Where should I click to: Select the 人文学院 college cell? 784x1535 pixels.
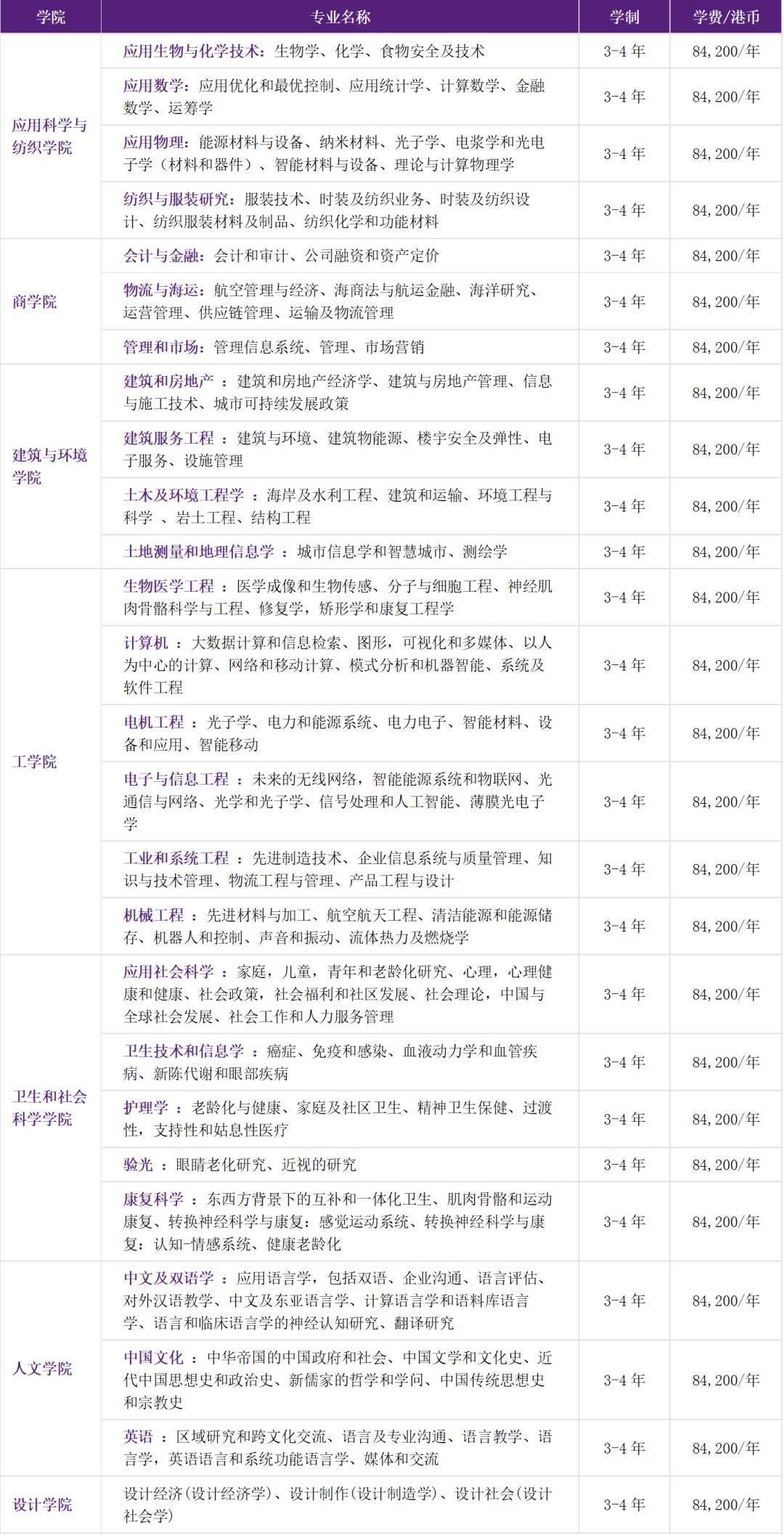pyautogui.click(x=42, y=1368)
